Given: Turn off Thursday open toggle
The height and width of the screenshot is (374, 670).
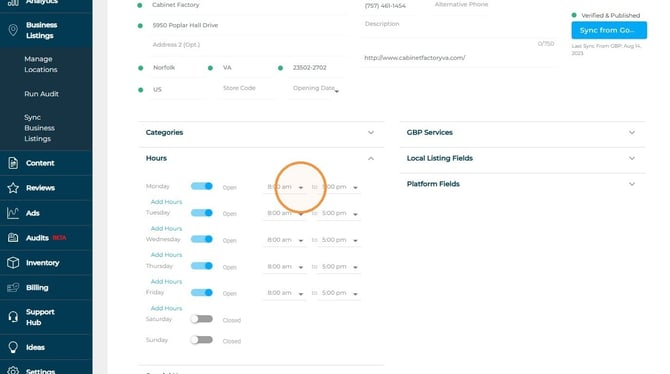Looking at the screenshot, I should (202, 266).
